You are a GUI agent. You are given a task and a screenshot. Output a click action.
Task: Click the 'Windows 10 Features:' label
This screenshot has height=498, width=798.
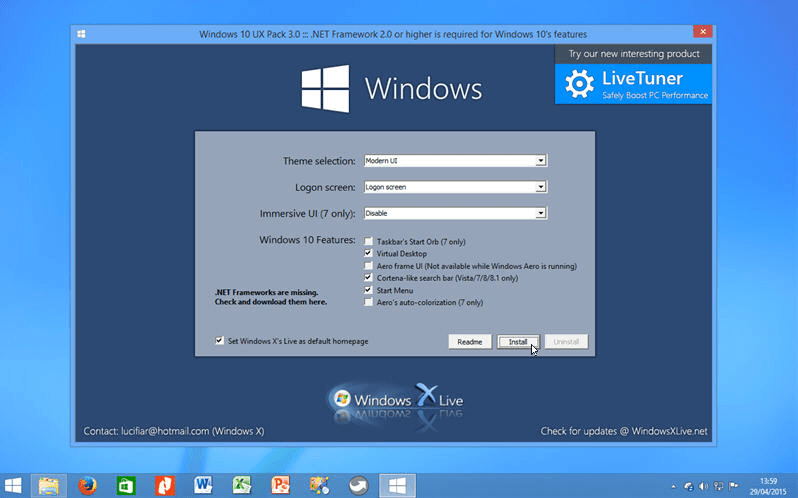[x=307, y=240]
